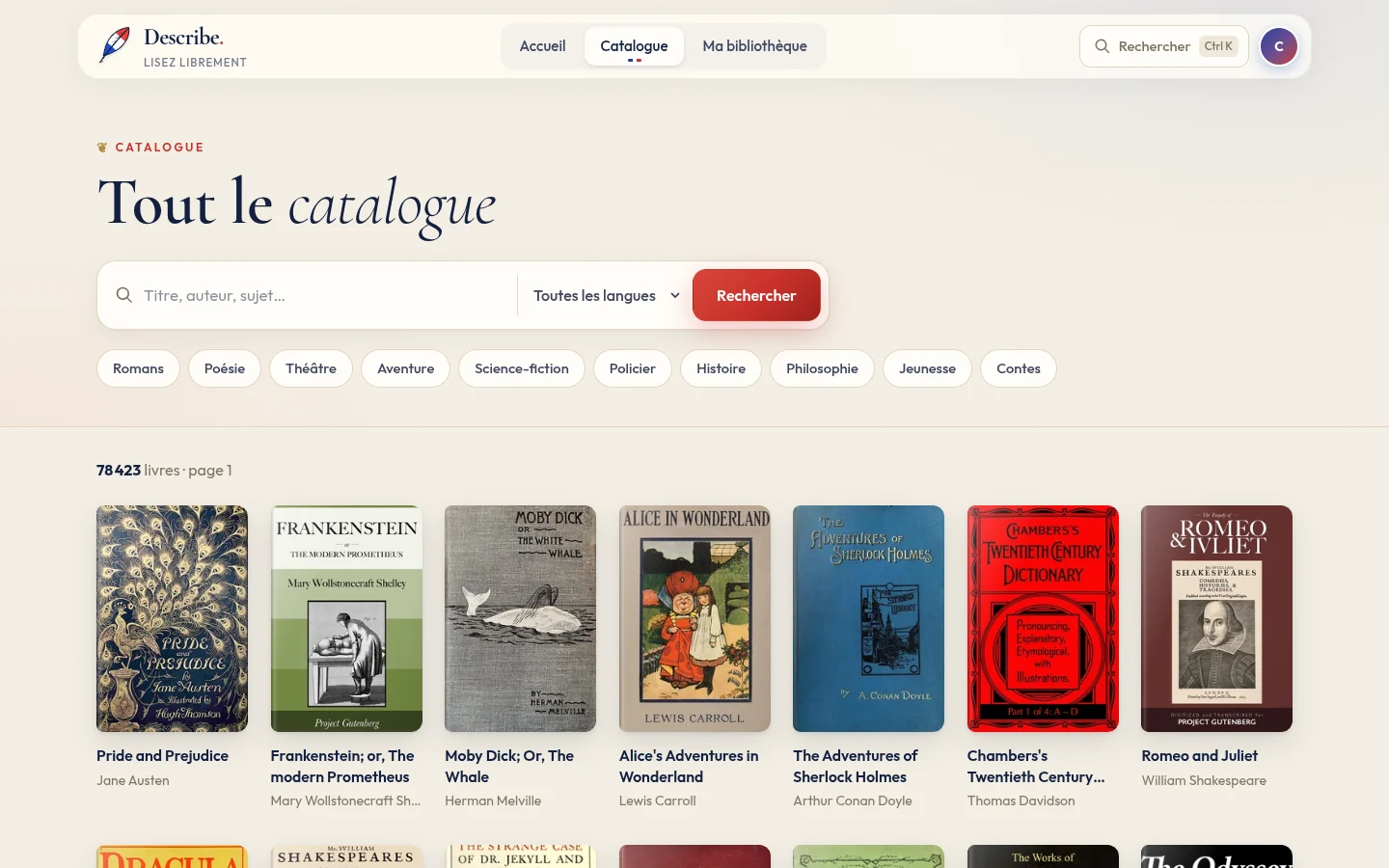Image resolution: width=1389 pixels, height=868 pixels.
Task: Click the Moby Dick; Or, The Whale title
Action: pyautogui.click(x=509, y=767)
